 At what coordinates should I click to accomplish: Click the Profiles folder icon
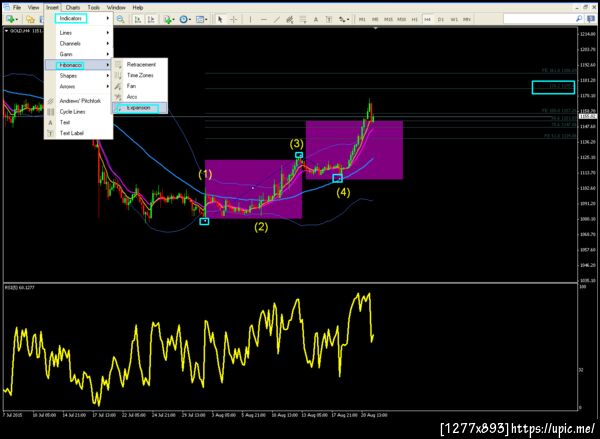pyautogui.click(x=31, y=19)
